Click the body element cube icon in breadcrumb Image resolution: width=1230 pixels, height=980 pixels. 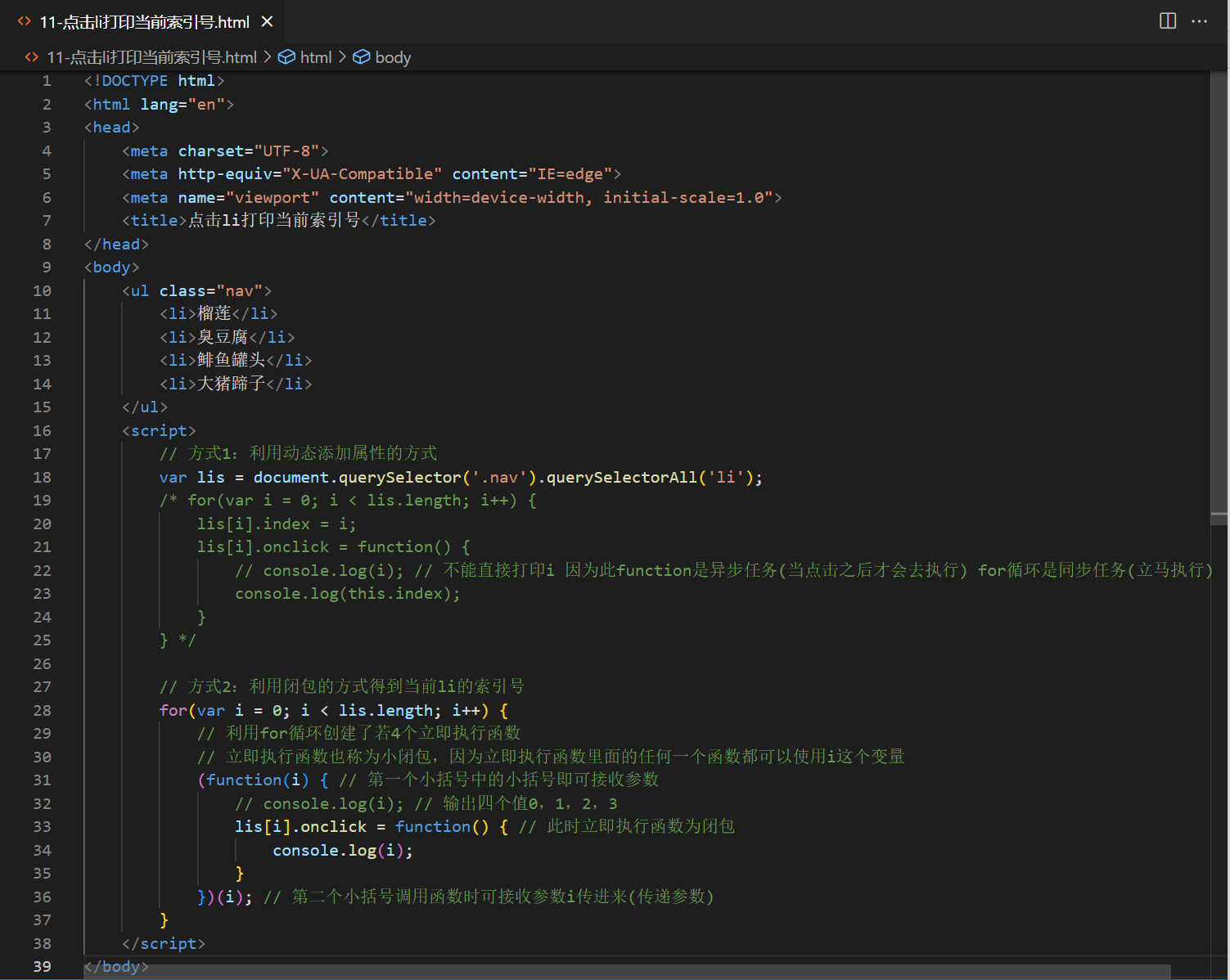(361, 57)
